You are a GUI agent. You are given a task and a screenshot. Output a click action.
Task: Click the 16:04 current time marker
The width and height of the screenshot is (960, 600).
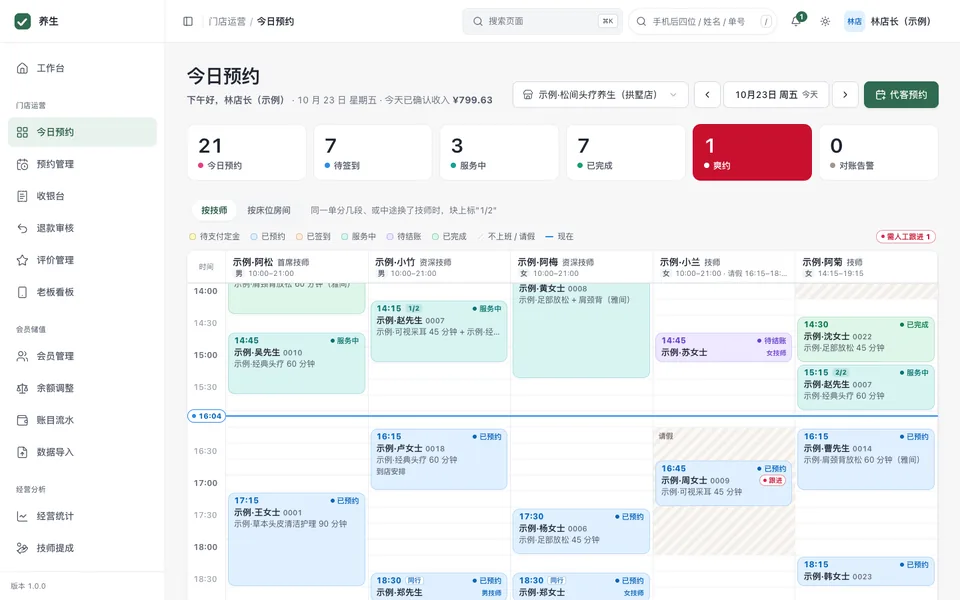point(206,416)
